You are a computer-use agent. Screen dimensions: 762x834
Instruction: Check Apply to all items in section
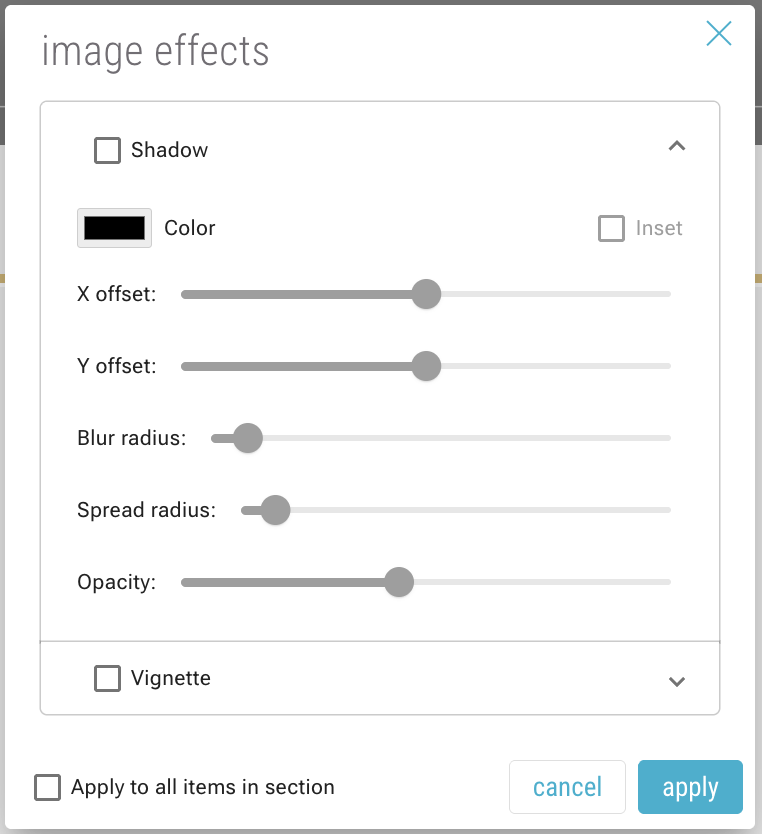point(47,787)
